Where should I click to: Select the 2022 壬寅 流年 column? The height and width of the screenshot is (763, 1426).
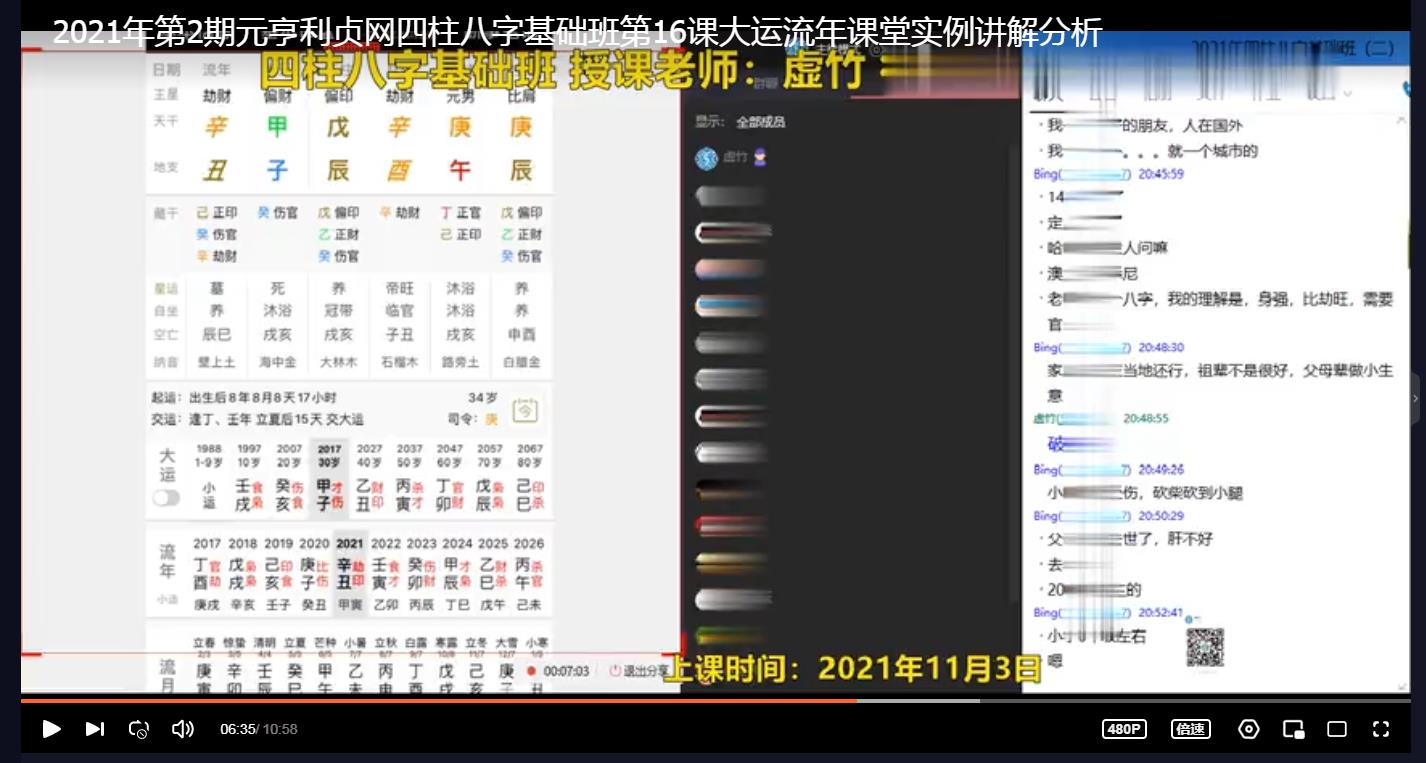(x=386, y=573)
